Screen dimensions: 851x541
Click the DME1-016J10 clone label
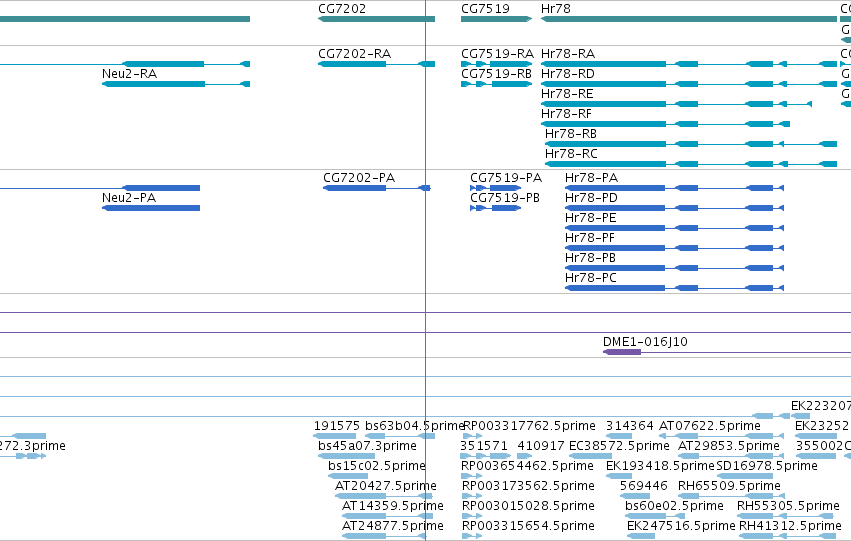pos(645,342)
